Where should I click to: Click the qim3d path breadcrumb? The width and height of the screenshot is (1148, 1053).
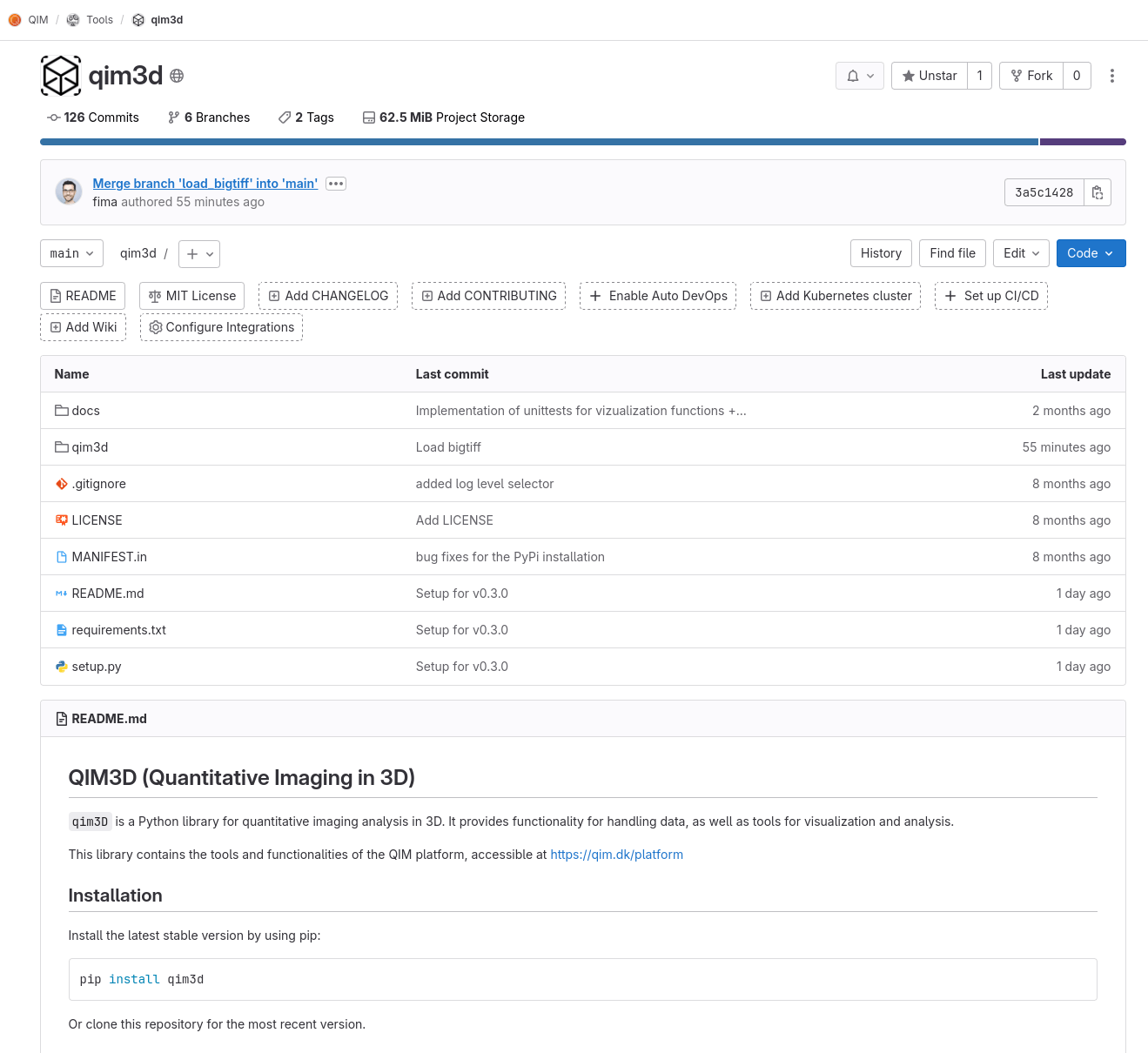pos(138,253)
